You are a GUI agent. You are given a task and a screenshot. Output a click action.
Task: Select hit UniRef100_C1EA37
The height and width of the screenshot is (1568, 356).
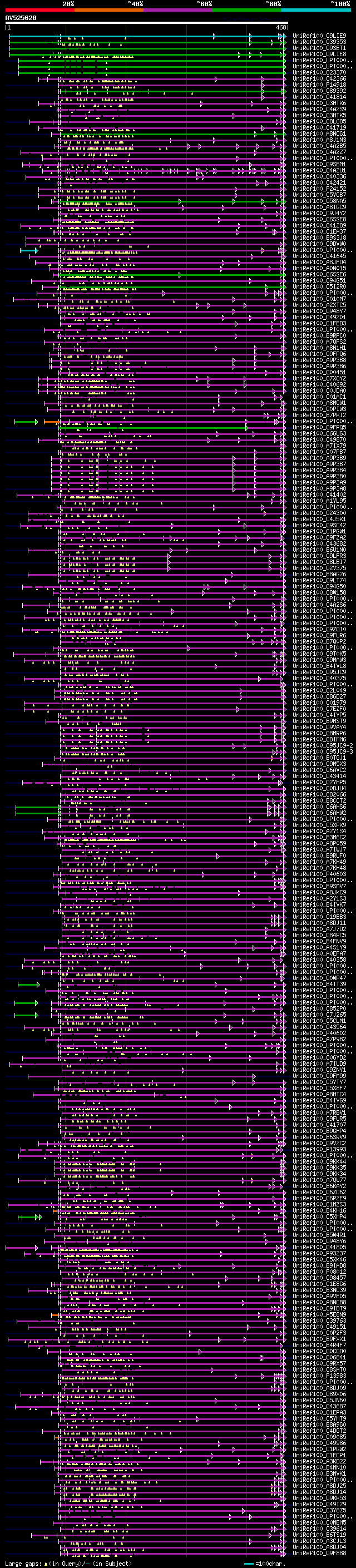pyautogui.click(x=319, y=231)
